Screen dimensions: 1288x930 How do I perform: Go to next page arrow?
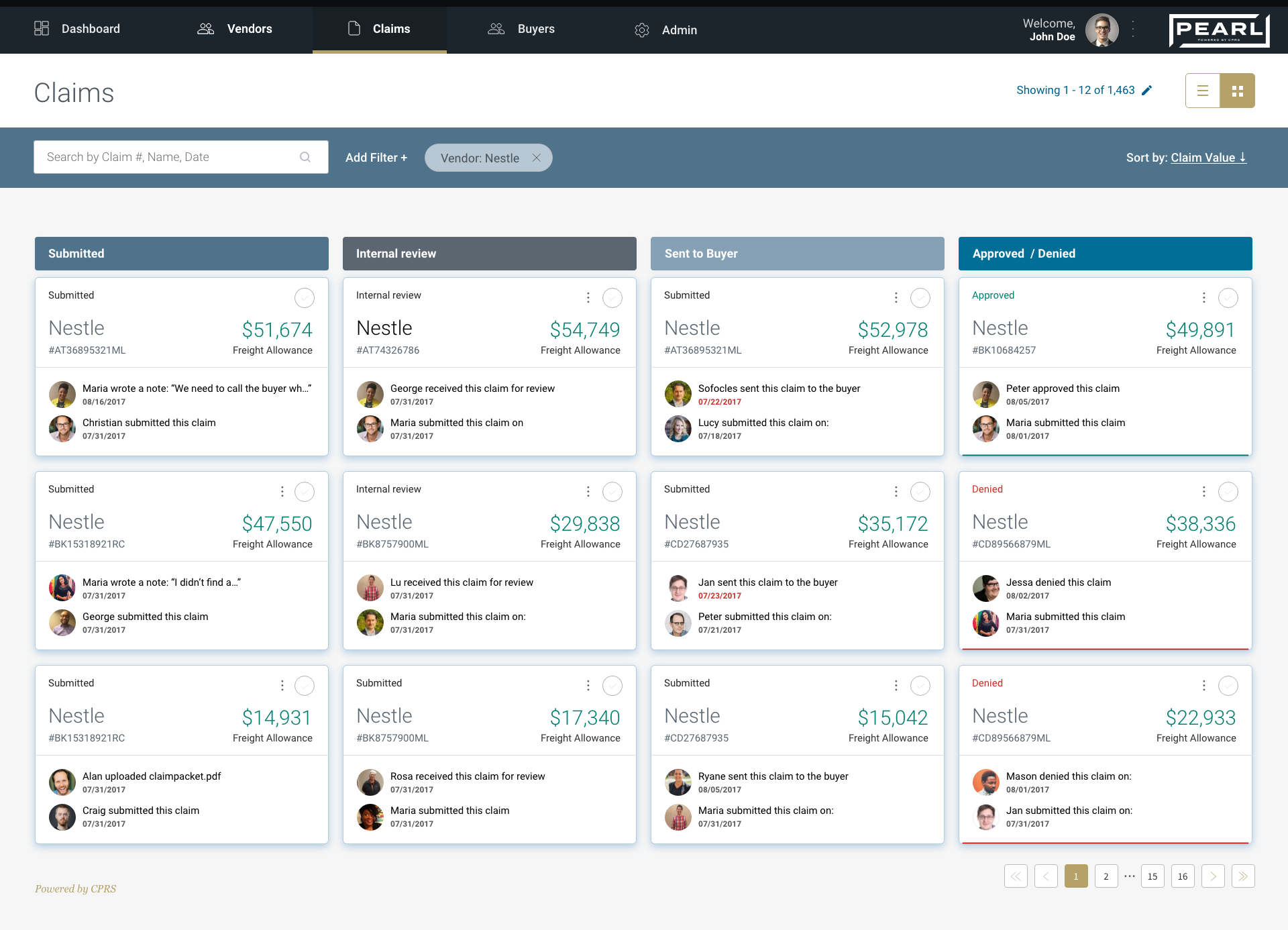(x=1213, y=876)
